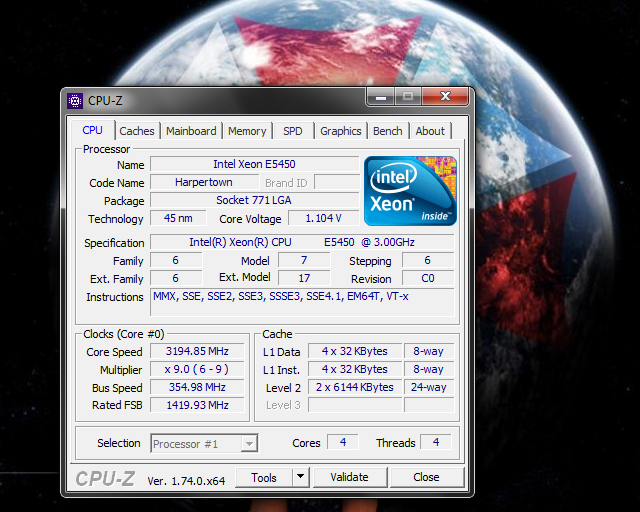Viewport: 640px width, 512px height.
Task: Click the Threads count value 4
Action: (436, 442)
